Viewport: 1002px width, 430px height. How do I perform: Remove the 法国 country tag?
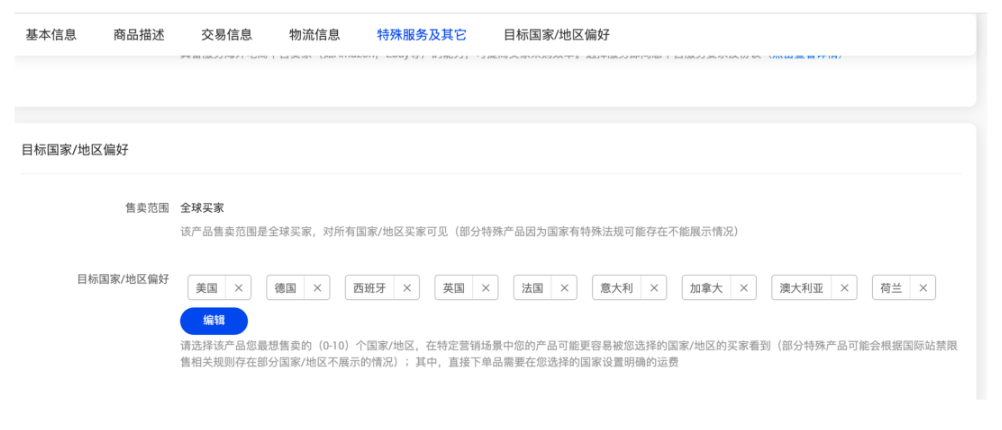[564, 288]
